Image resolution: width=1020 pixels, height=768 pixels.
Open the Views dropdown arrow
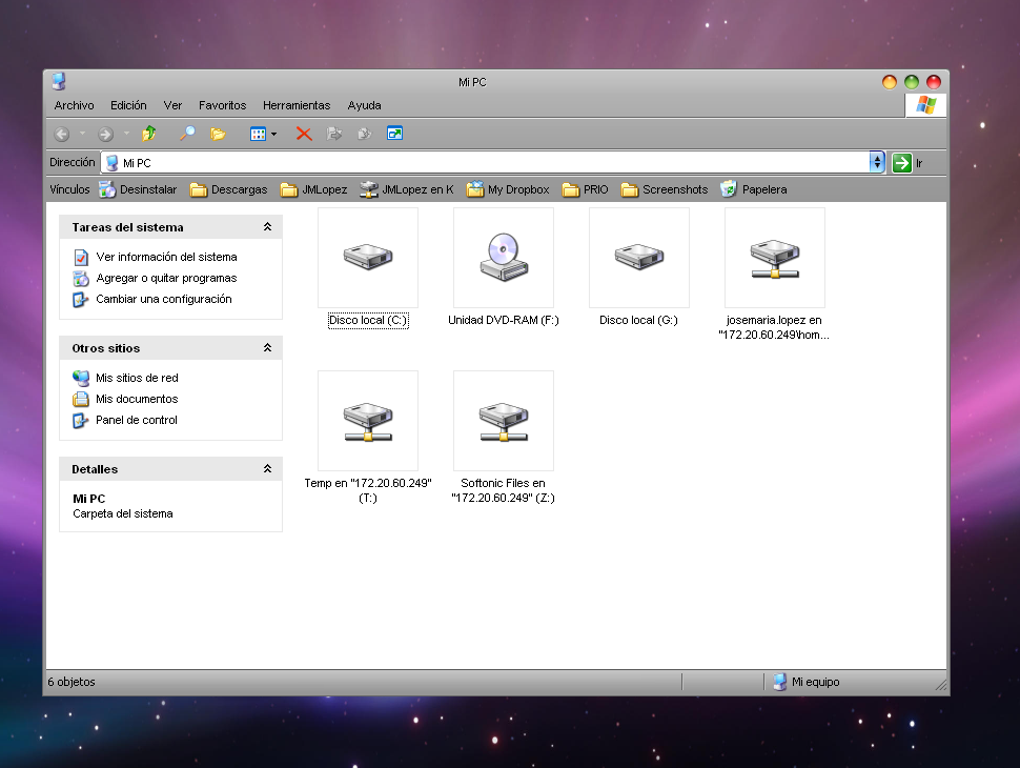point(274,135)
